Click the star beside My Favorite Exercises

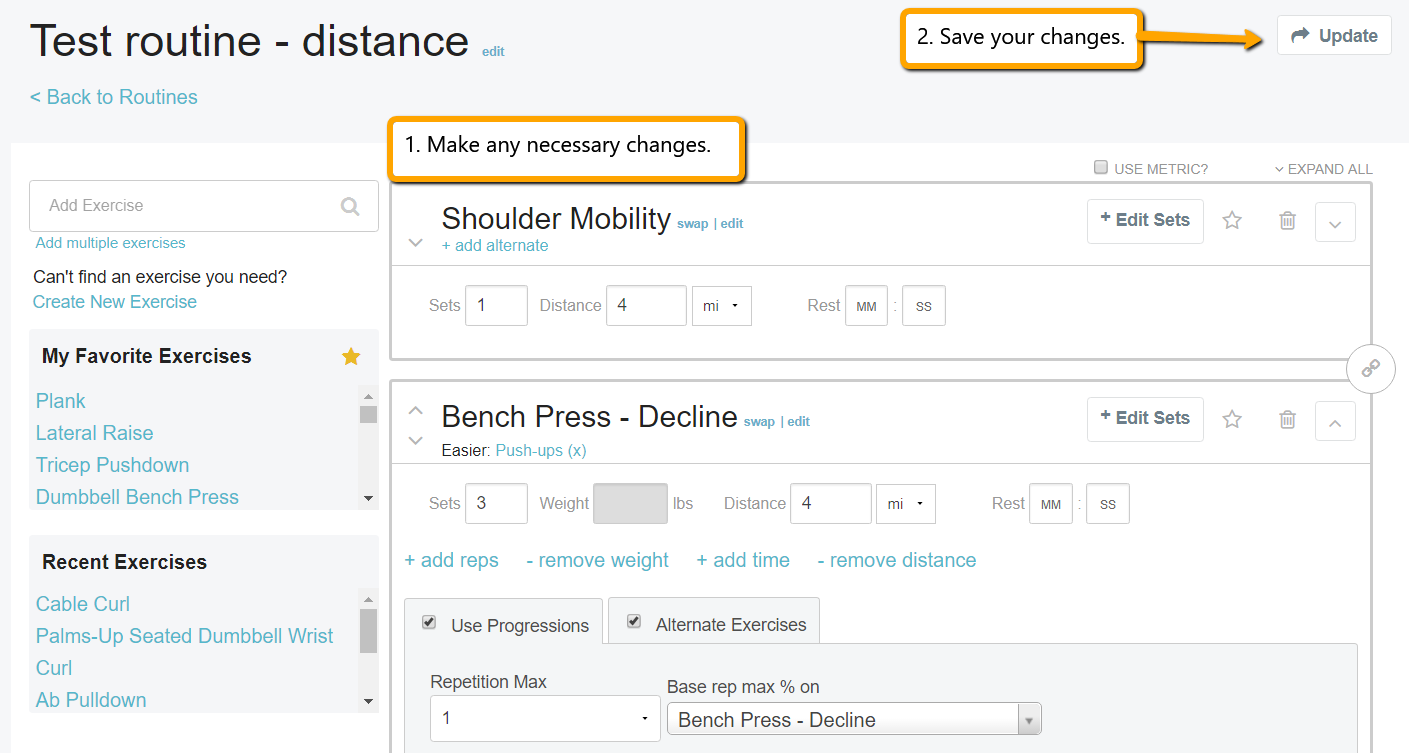pos(350,355)
